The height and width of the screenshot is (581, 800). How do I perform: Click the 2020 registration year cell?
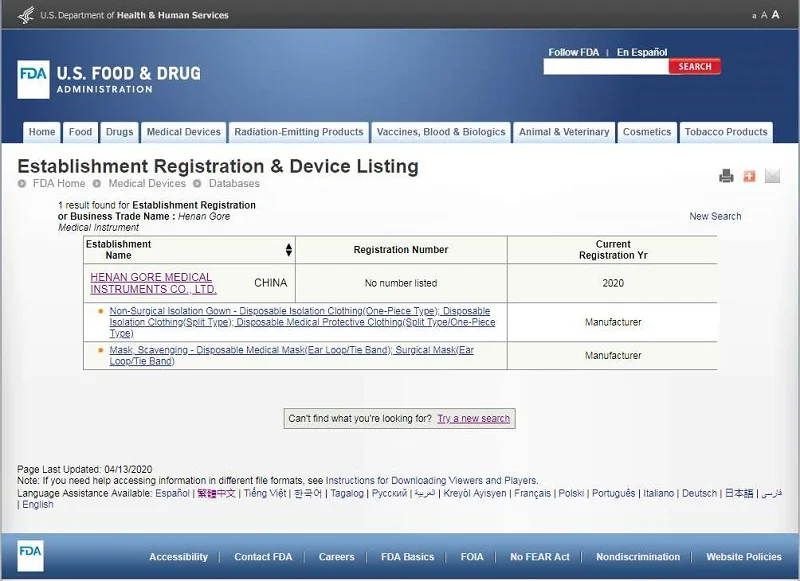pyautogui.click(x=613, y=283)
